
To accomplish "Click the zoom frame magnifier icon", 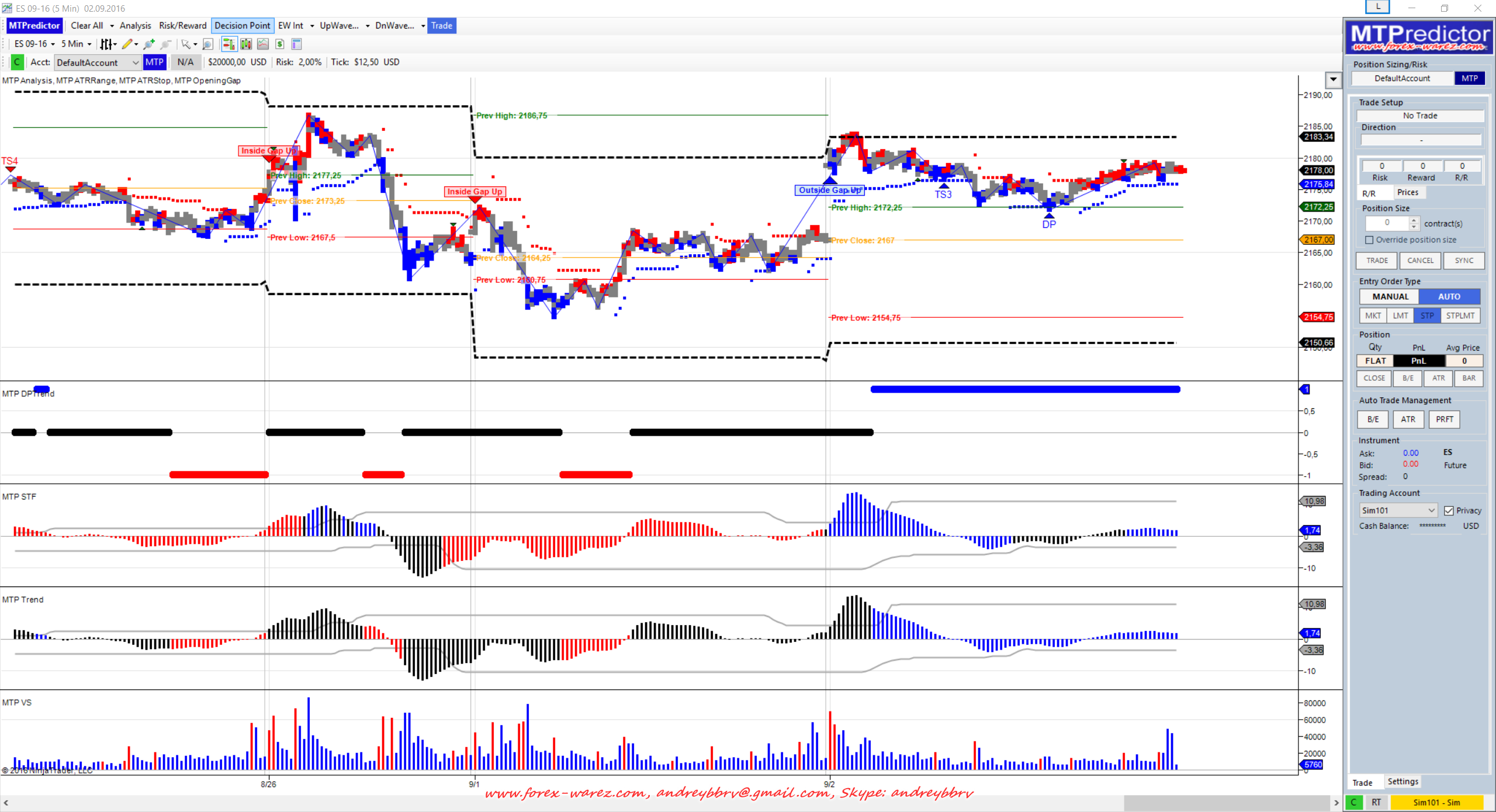I will [x=207, y=44].
